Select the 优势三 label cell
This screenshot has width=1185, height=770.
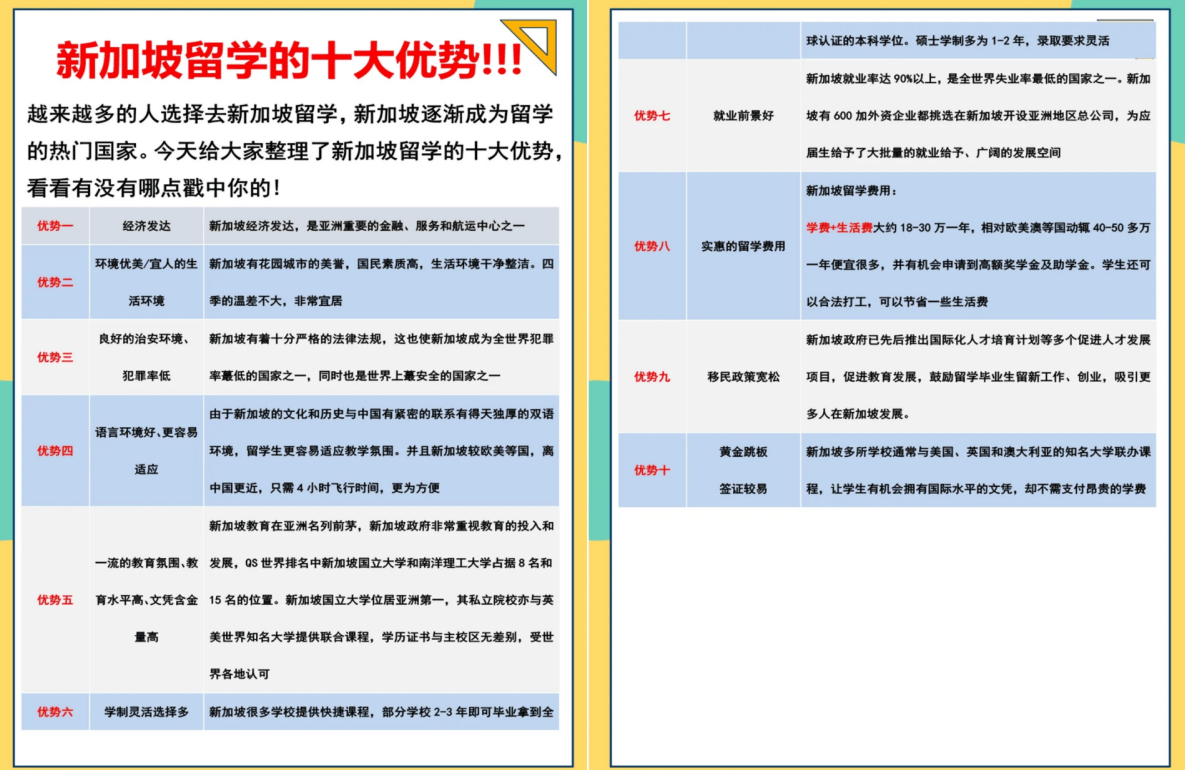(55, 357)
